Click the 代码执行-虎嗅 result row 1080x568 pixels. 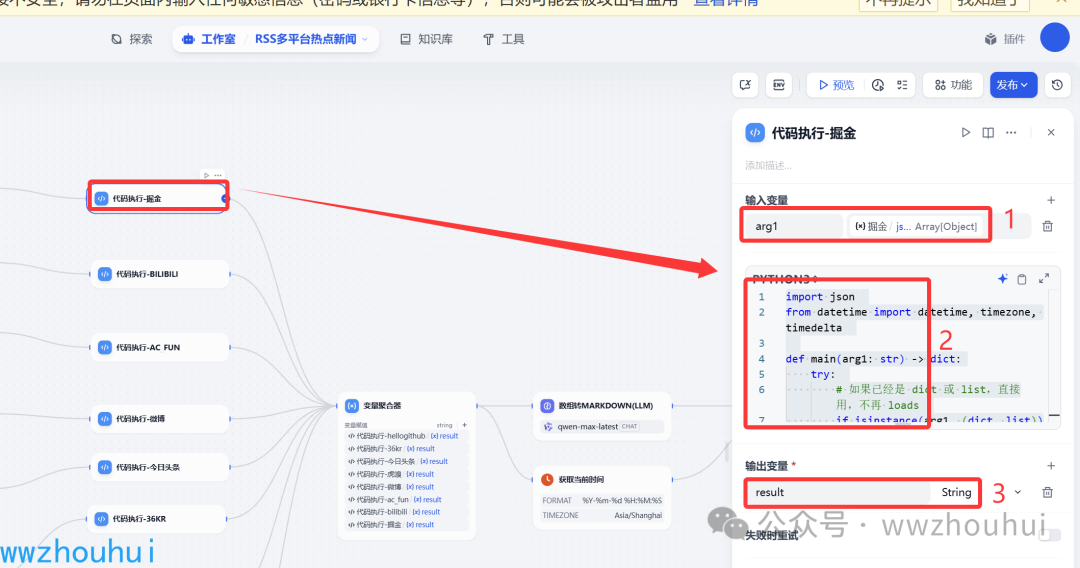click(x=406, y=474)
